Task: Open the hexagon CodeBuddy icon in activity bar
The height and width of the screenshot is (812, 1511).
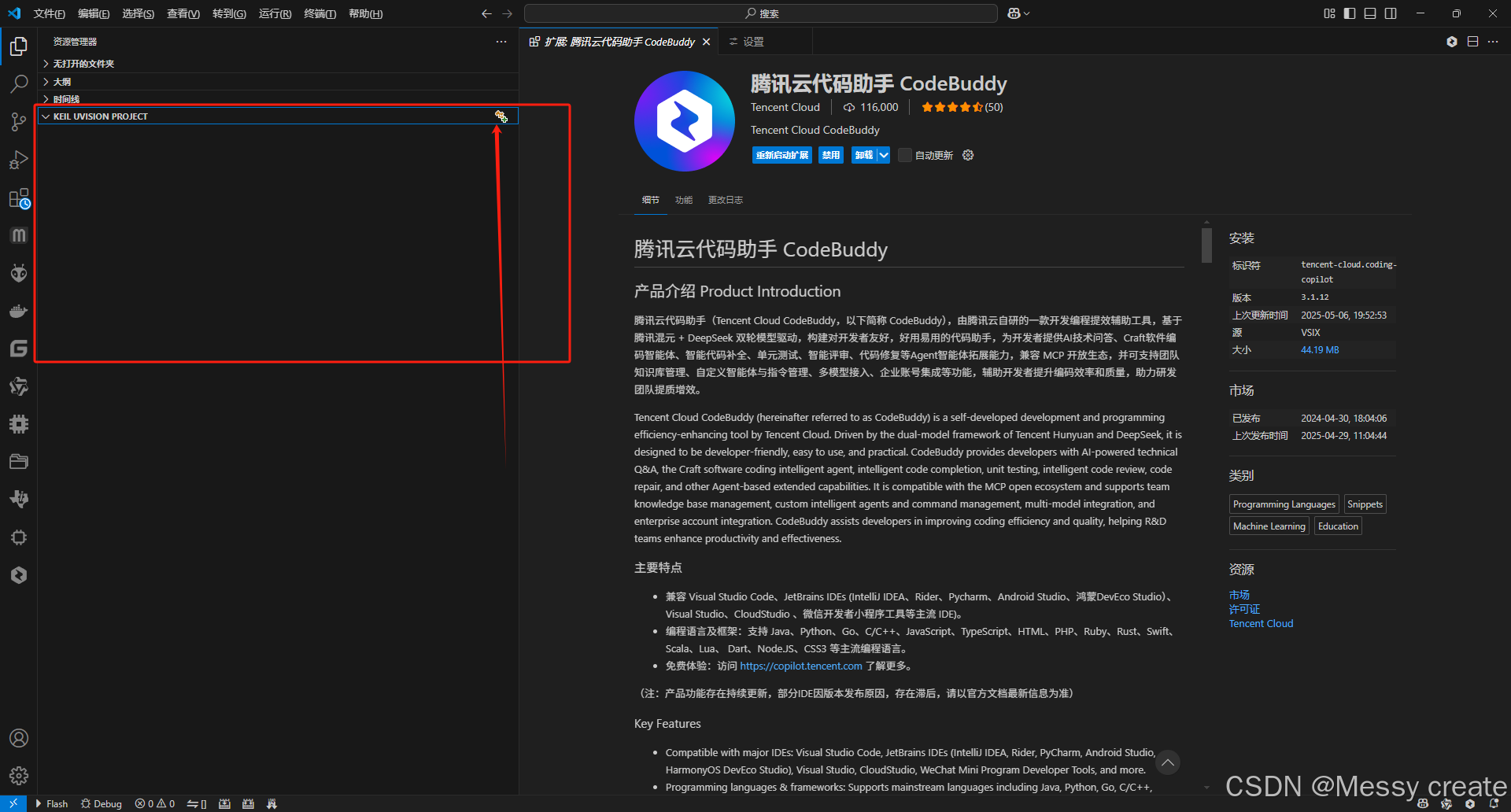Action: 19,575
